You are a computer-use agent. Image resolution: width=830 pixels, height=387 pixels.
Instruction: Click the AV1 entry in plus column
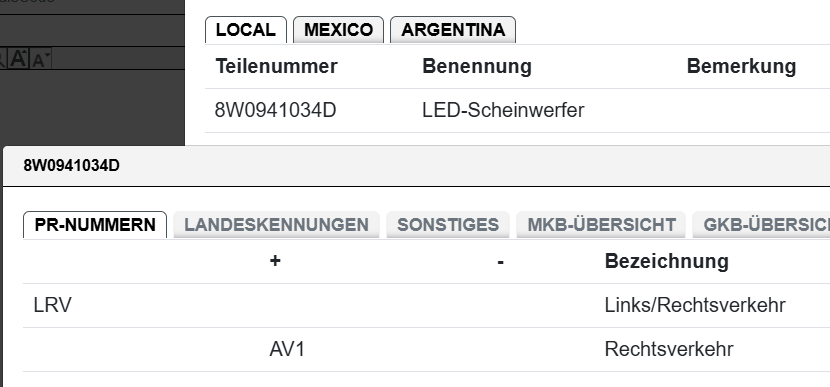(287, 349)
